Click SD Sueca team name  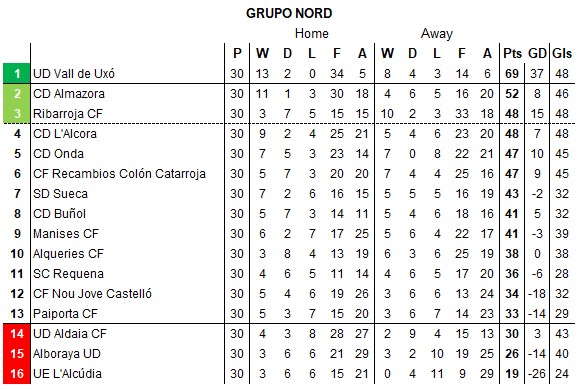point(60,194)
